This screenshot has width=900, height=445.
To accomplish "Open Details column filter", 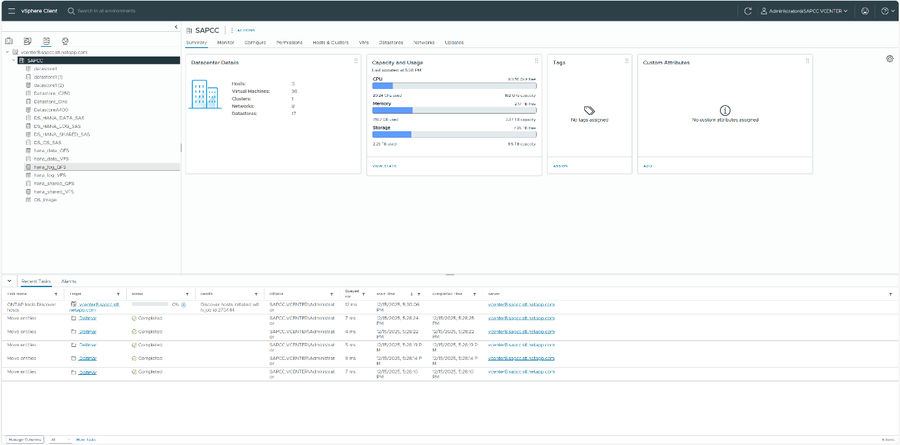I will [255, 293].
